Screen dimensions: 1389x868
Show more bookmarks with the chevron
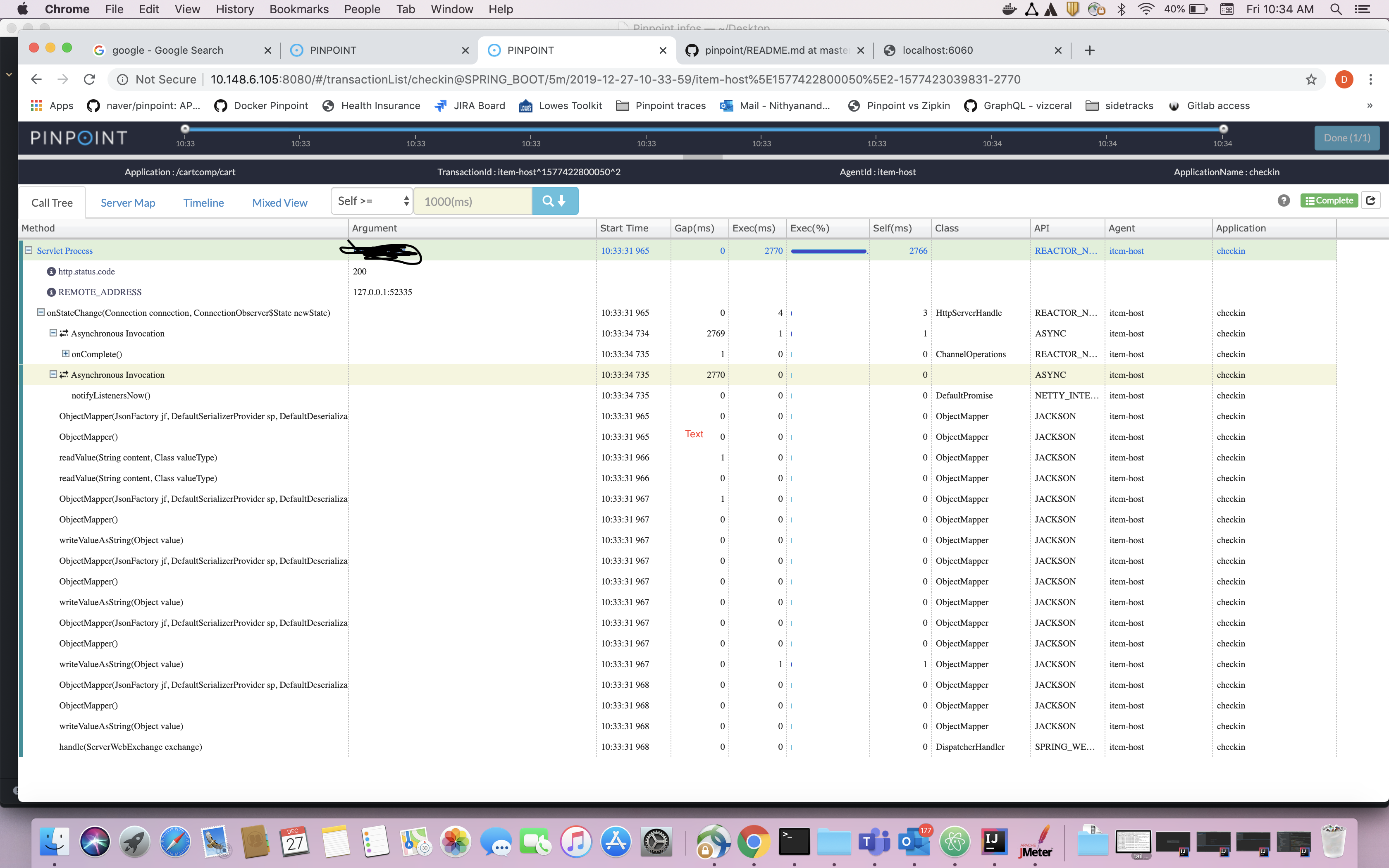pyautogui.click(x=1370, y=106)
